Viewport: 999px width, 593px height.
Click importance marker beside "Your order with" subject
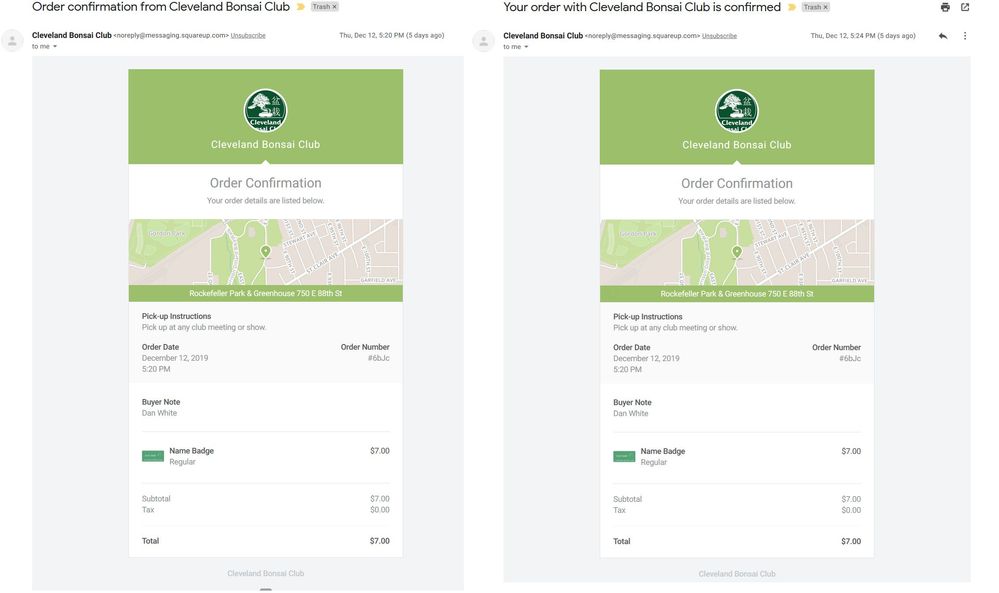click(792, 7)
